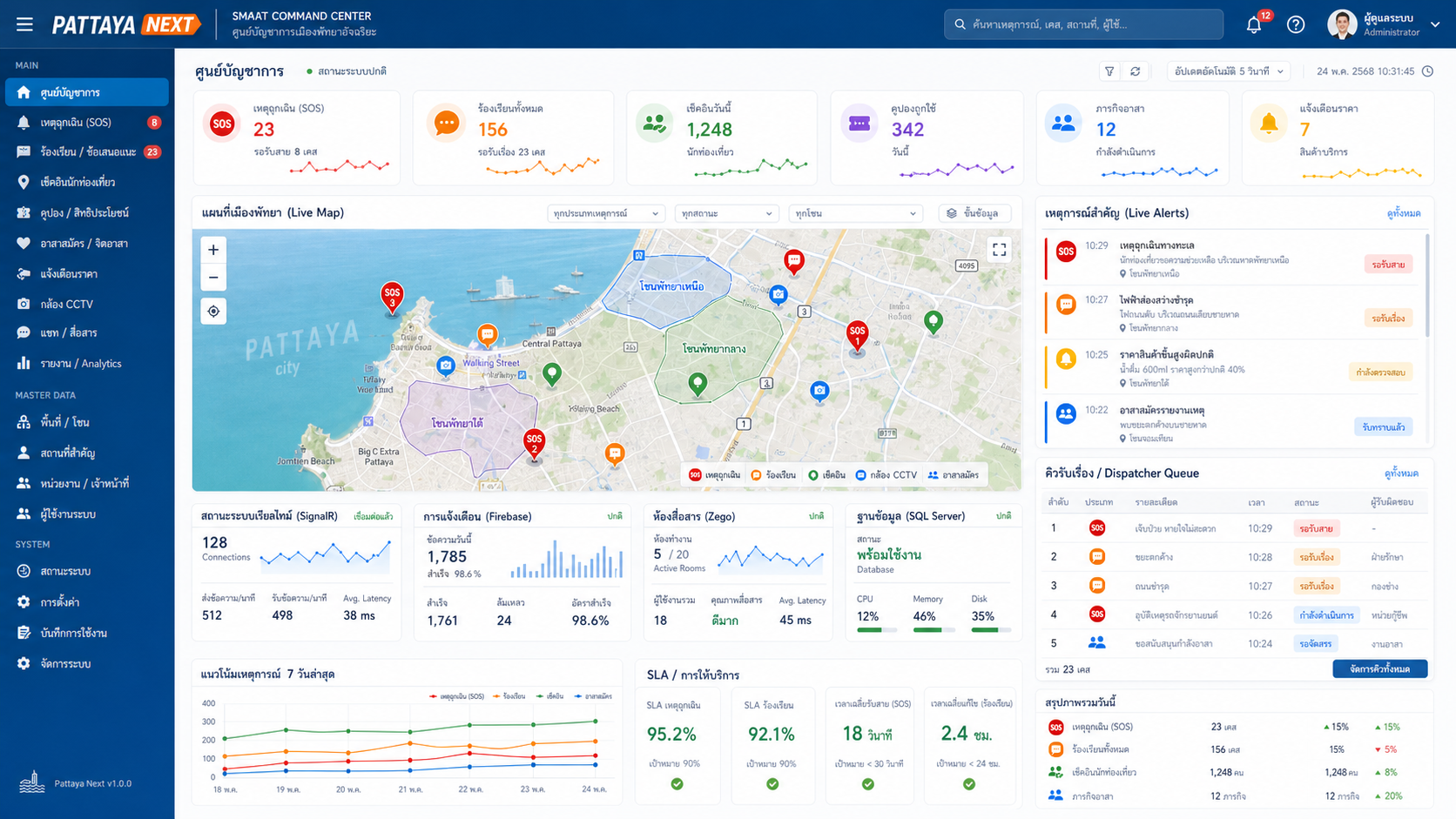1456x819 pixels.
Task: Click status badge of 10:29 SOS alert
Action: 1388,265
